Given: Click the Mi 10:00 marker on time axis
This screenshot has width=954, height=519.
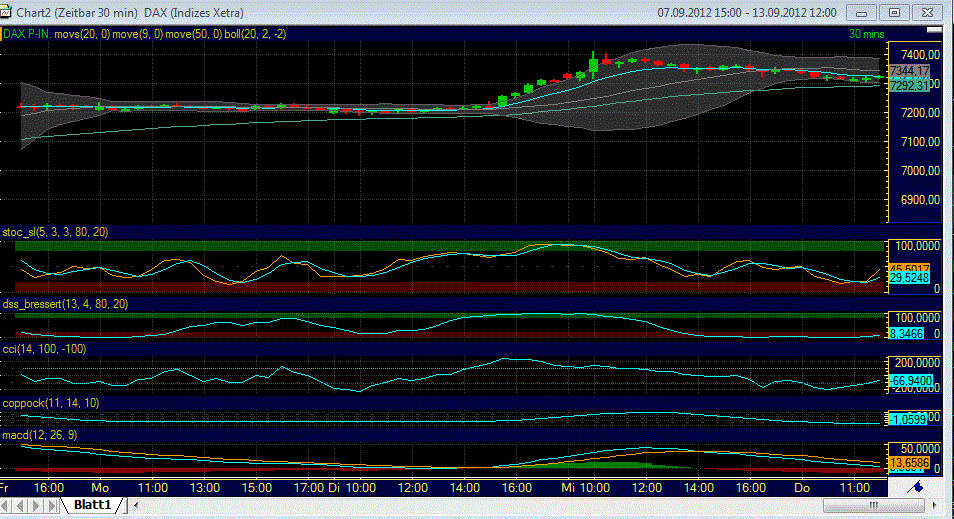Looking at the screenshot, I should 585,487.
